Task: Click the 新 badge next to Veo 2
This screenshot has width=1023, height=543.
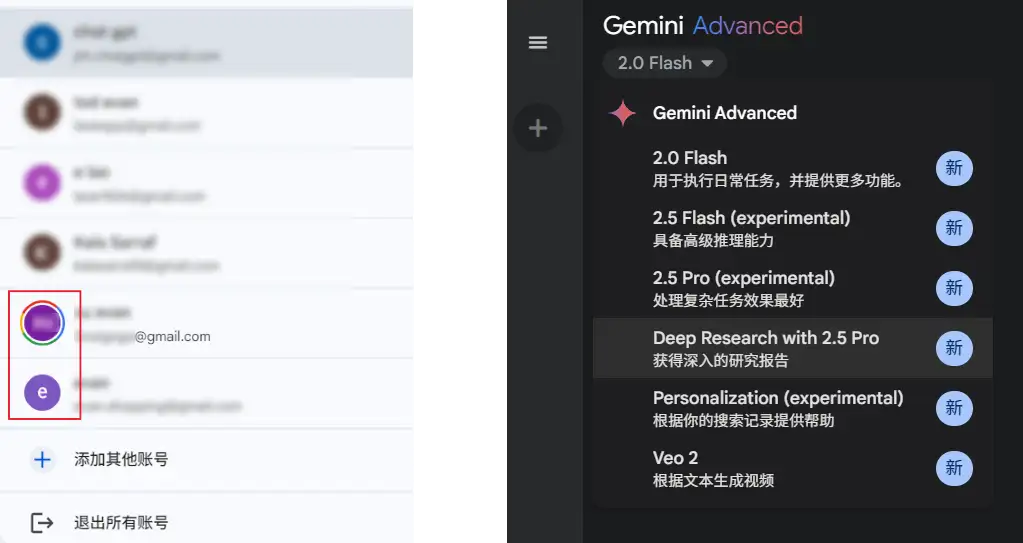Action: click(x=954, y=468)
